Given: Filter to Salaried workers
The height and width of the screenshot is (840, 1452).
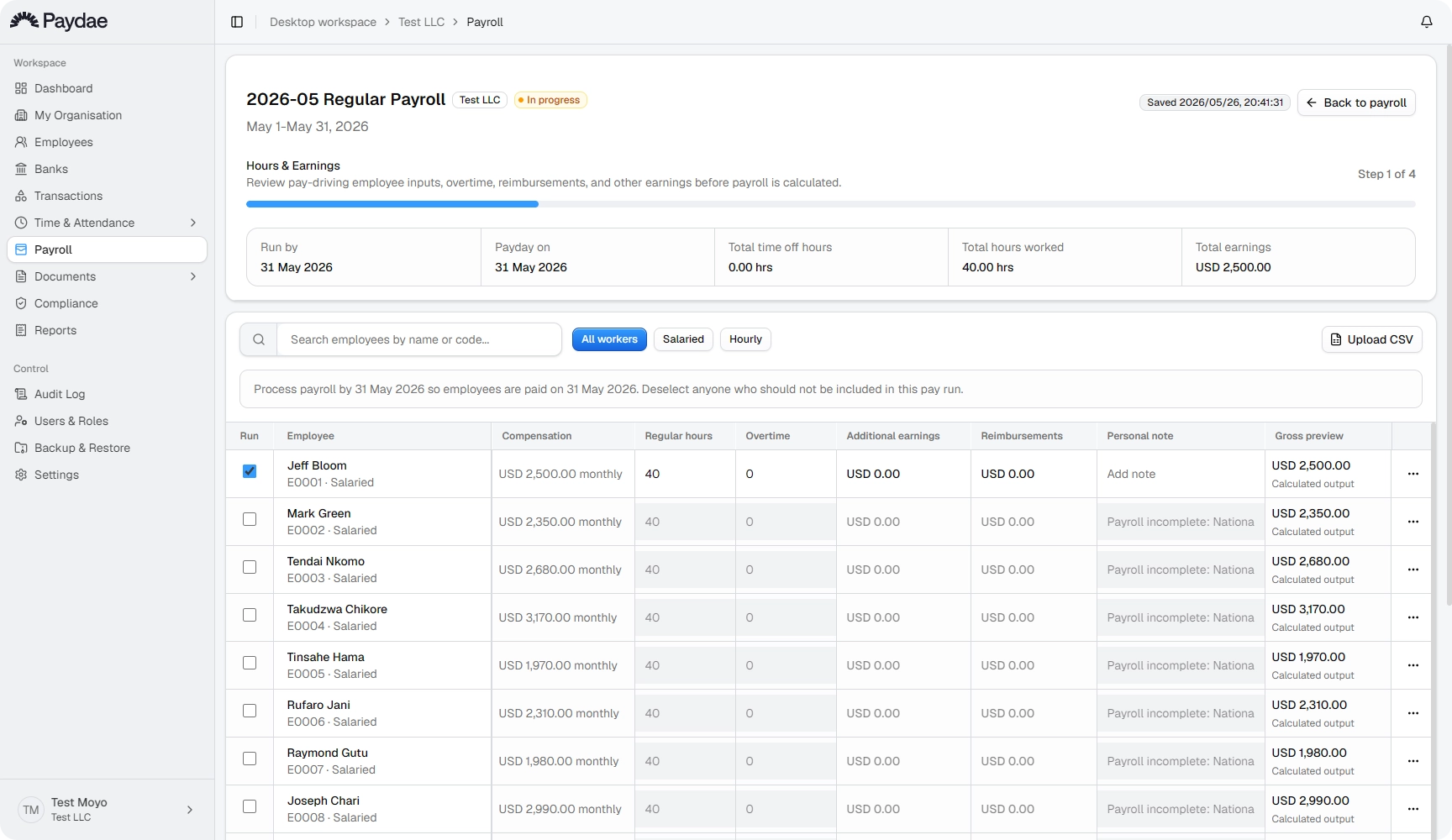Looking at the screenshot, I should [683, 339].
